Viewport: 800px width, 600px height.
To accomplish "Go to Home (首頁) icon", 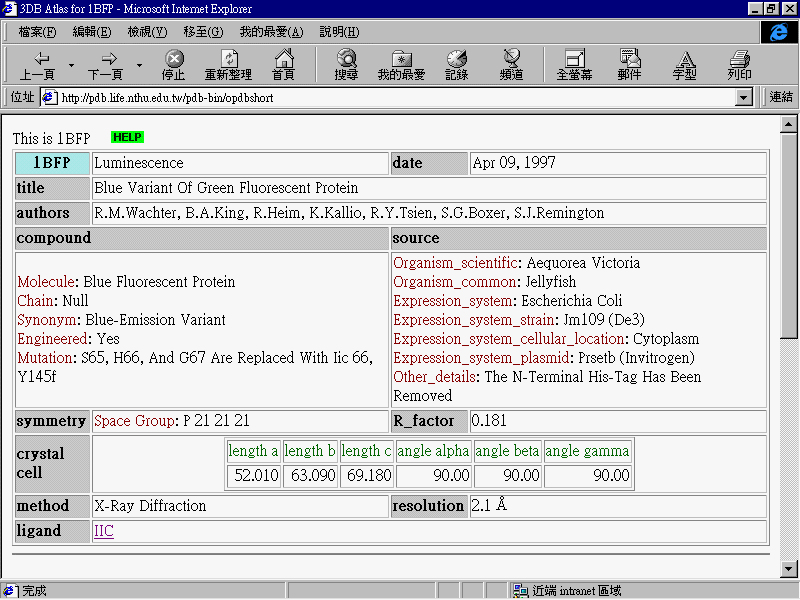I will pos(283,59).
